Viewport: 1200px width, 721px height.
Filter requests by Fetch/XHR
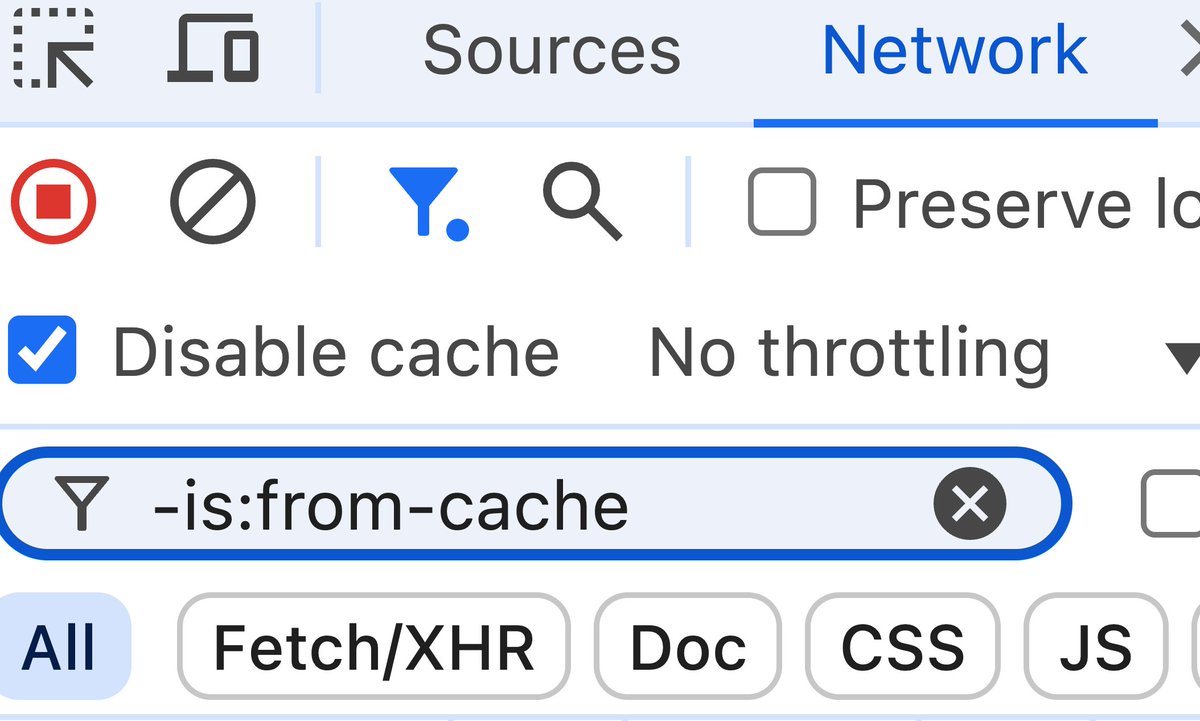(x=374, y=647)
